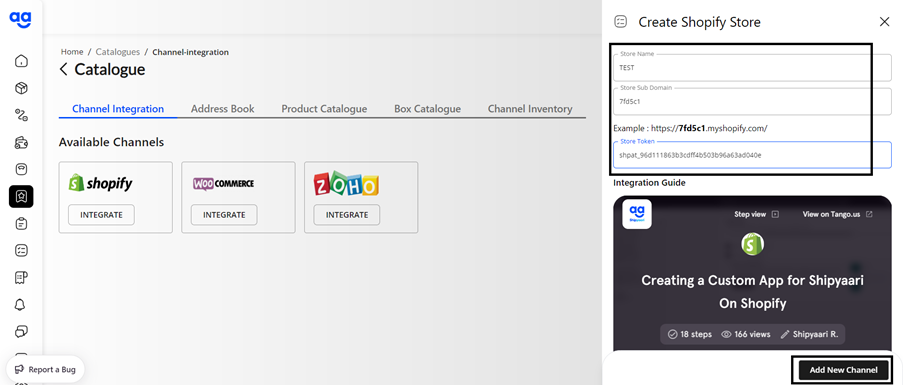
Task: Select the delivery truck sidebar icon
Action: (x=21, y=142)
